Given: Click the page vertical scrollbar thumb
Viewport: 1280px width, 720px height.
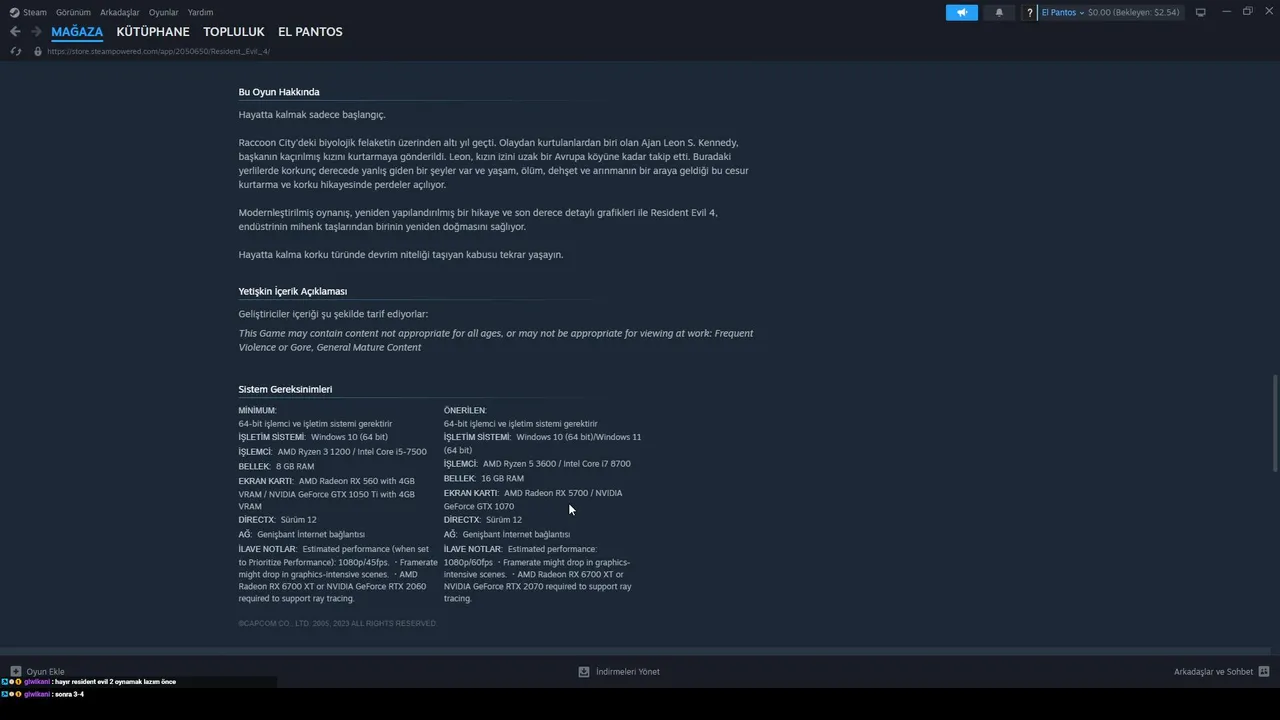Looking at the screenshot, I should [1275, 423].
